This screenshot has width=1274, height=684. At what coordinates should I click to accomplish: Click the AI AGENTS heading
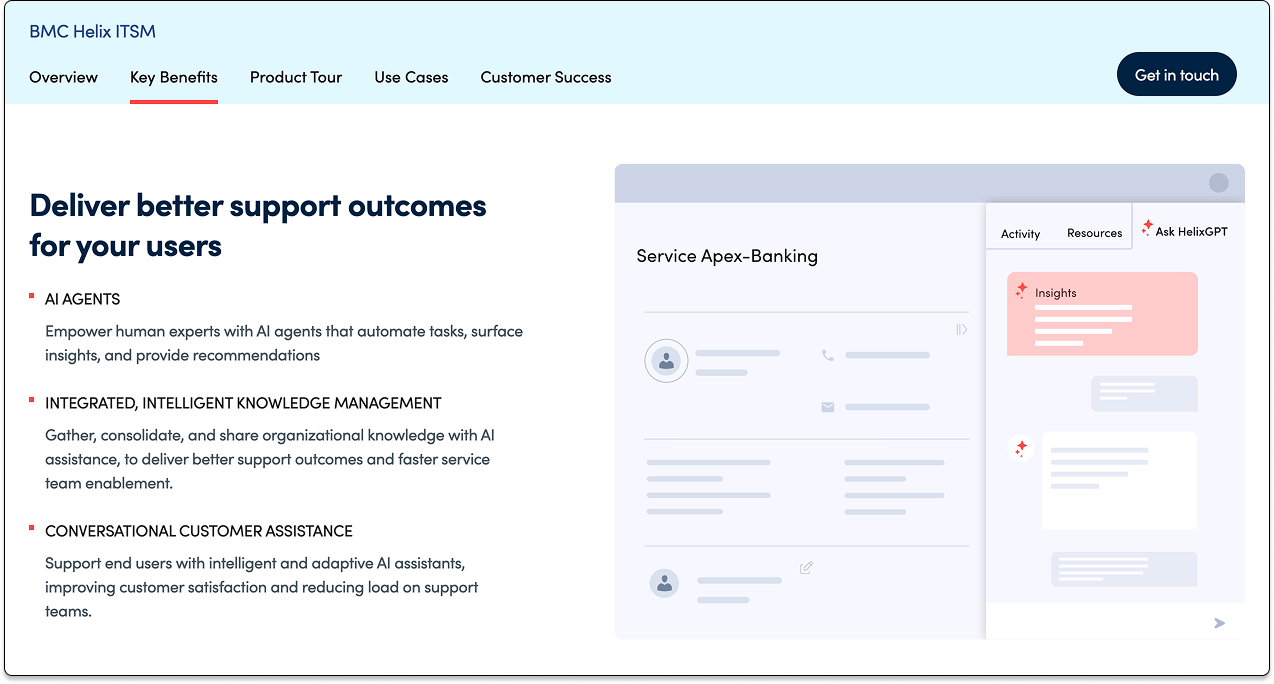(x=82, y=299)
